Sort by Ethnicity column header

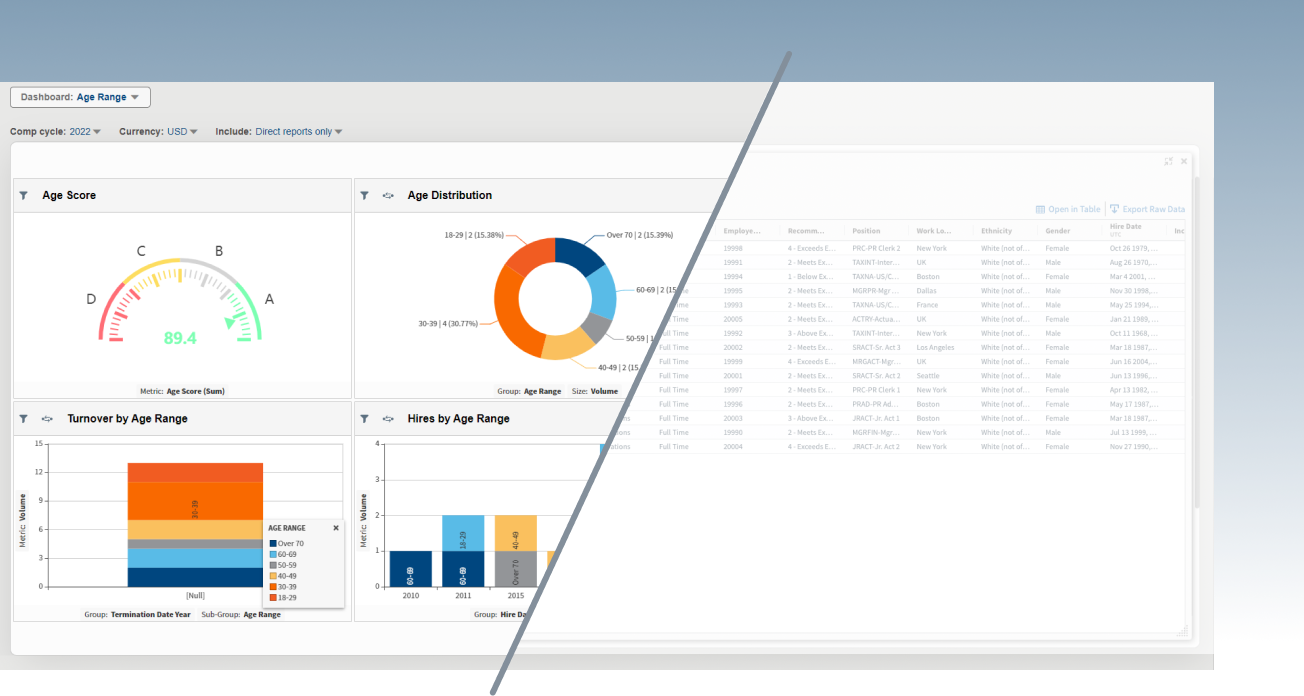(997, 231)
